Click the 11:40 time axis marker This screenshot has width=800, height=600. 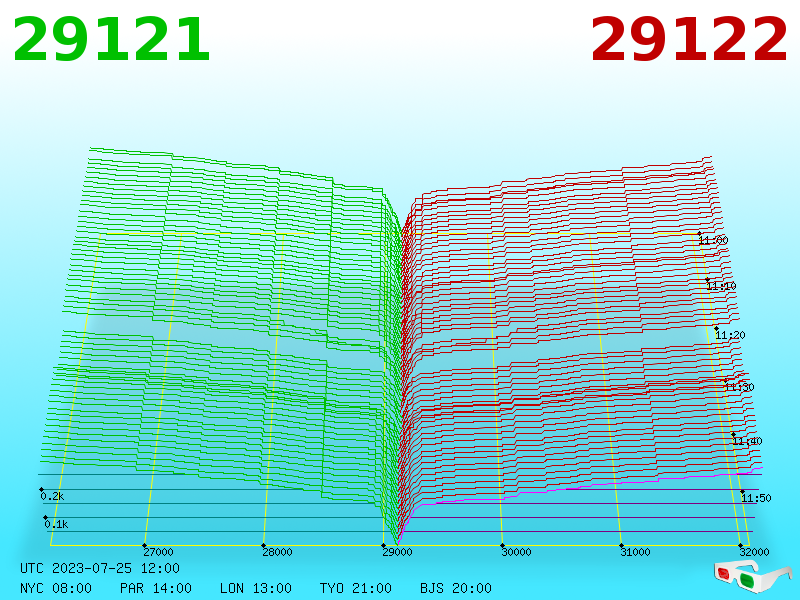[x=747, y=441]
